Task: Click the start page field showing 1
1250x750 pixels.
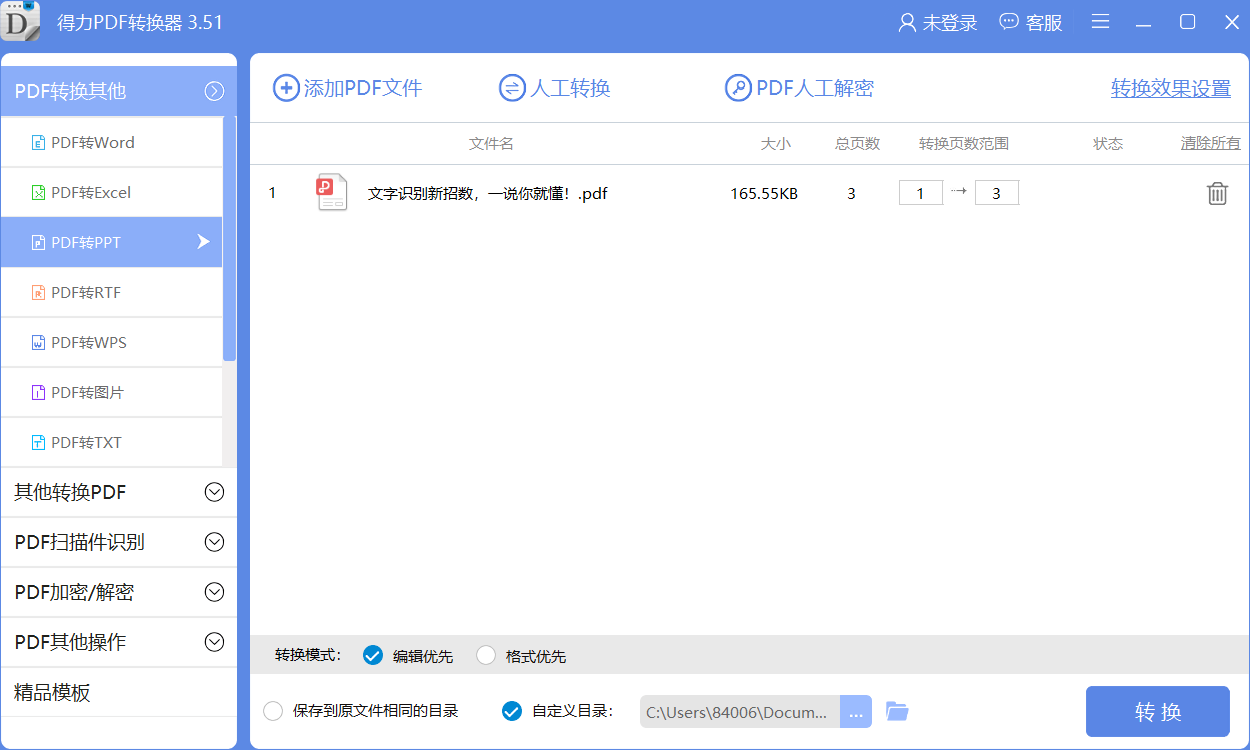Action: 921,193
